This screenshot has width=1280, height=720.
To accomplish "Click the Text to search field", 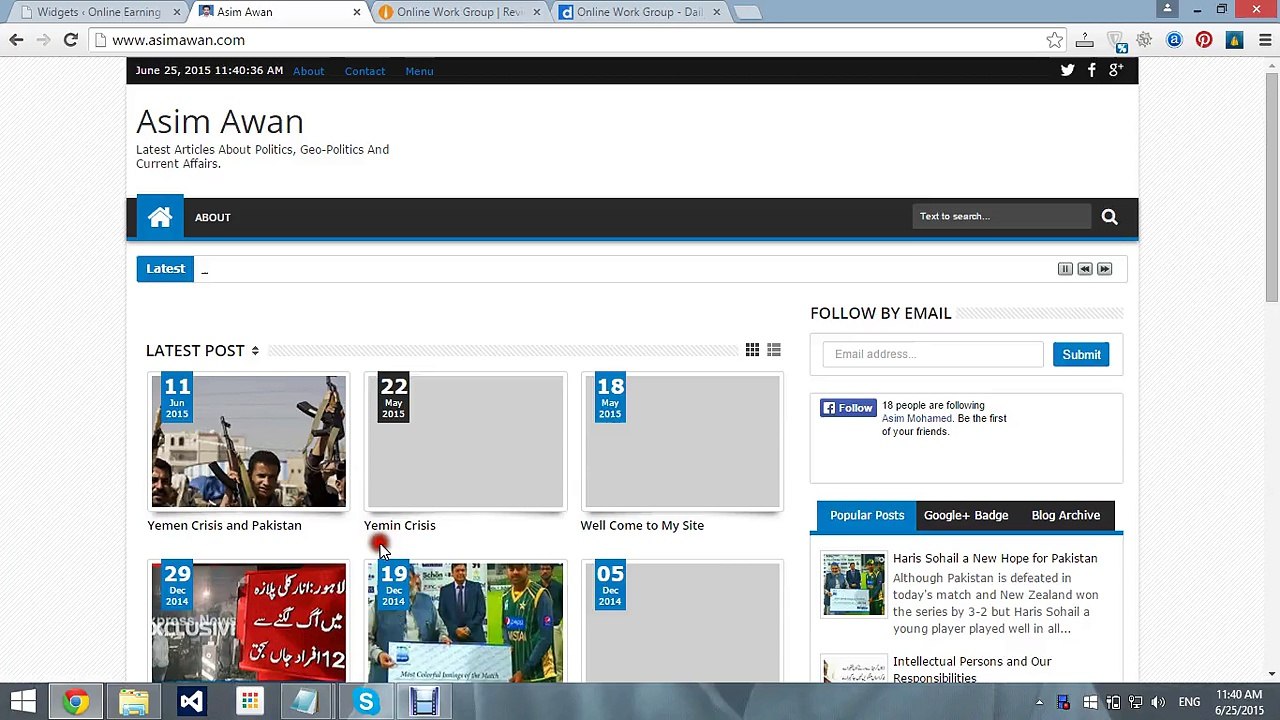I will [x=1001, y=216].
